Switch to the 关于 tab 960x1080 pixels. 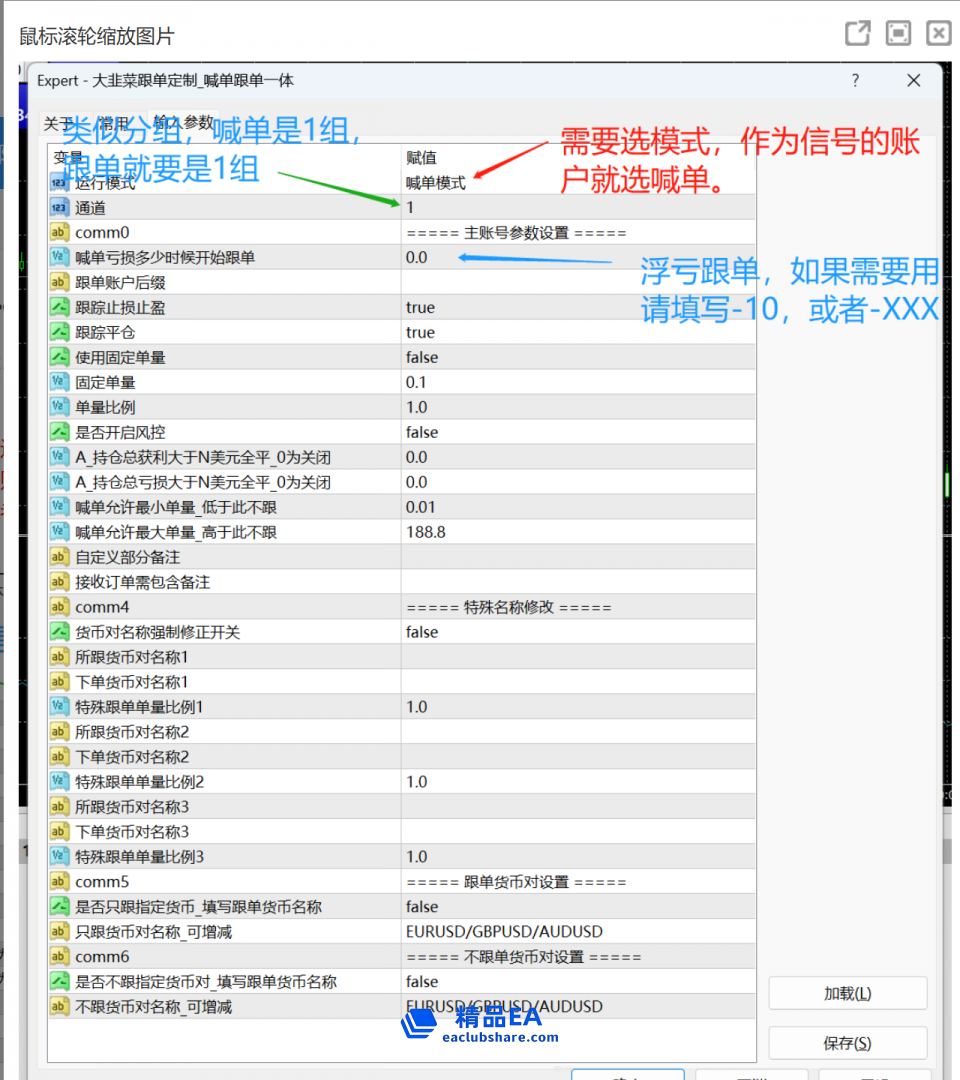pos(57,122)
